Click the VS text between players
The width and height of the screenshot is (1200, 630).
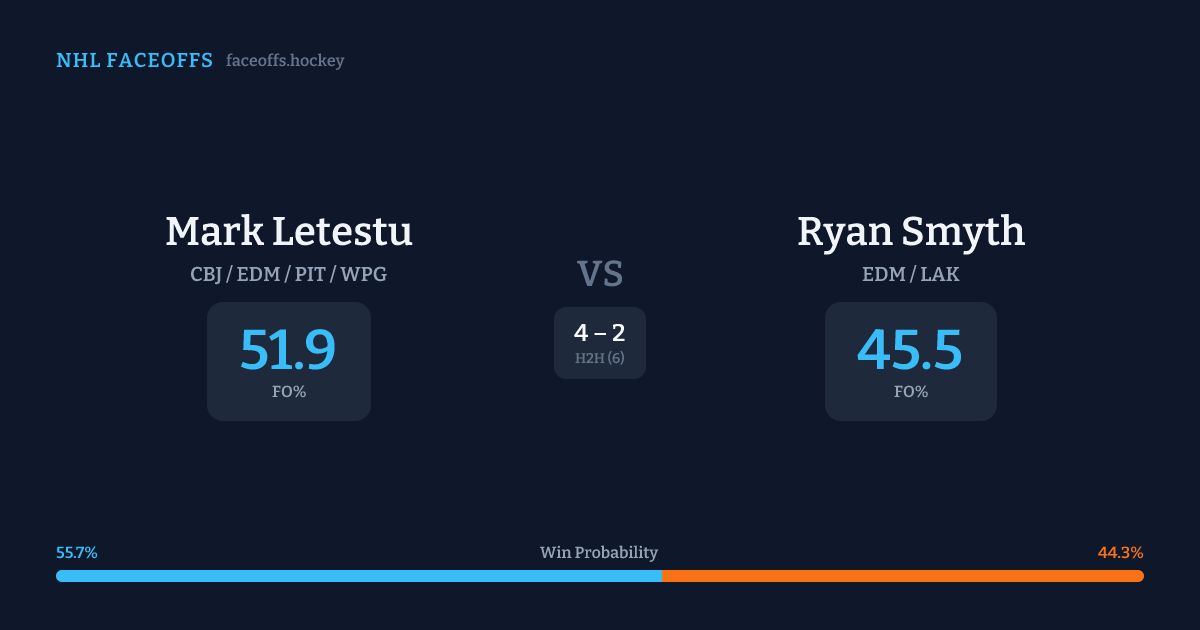(600, 274)
